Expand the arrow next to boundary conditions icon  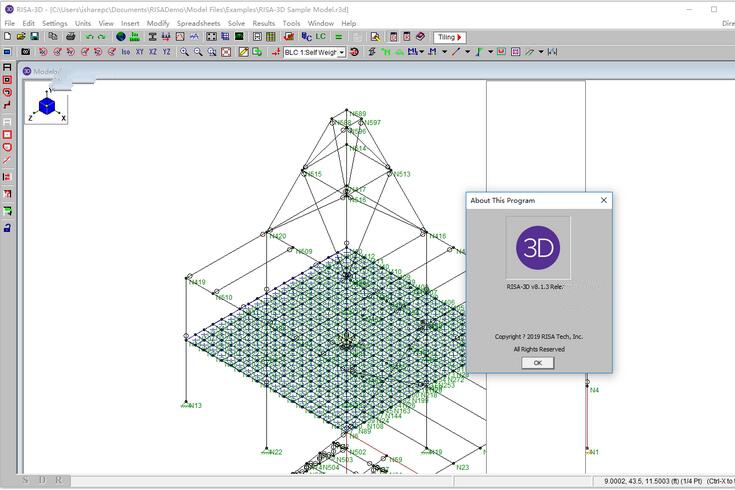click(x=490, y=52)
